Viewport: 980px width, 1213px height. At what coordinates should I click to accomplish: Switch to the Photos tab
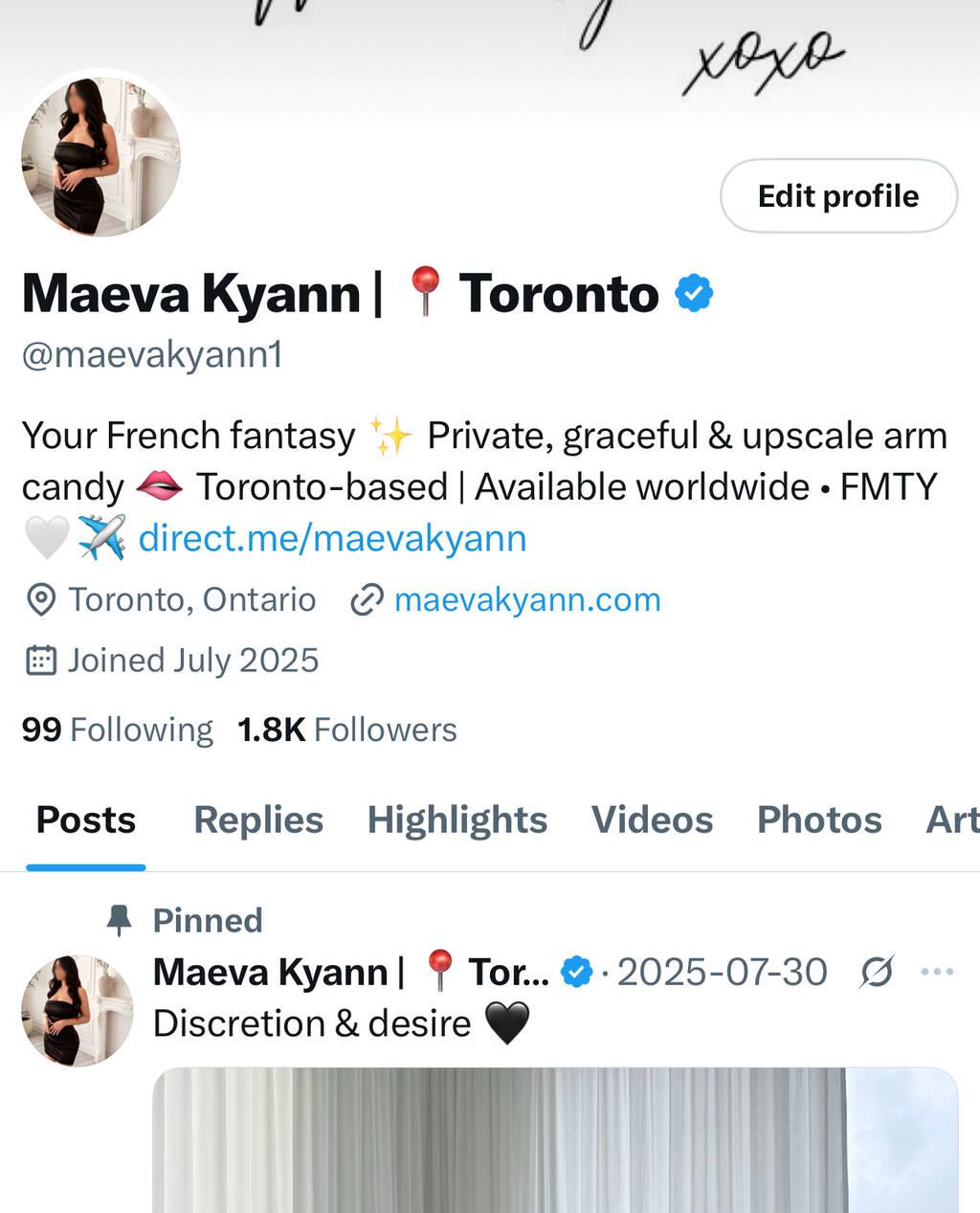819,820
